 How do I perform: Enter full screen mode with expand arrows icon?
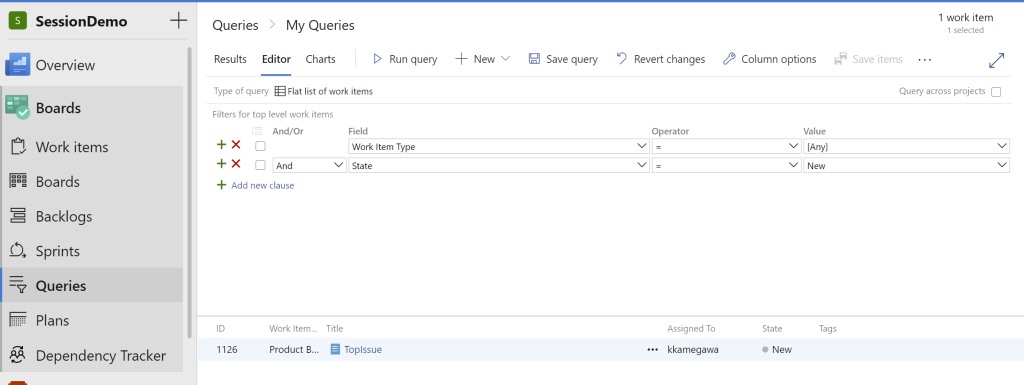point(997,60)
